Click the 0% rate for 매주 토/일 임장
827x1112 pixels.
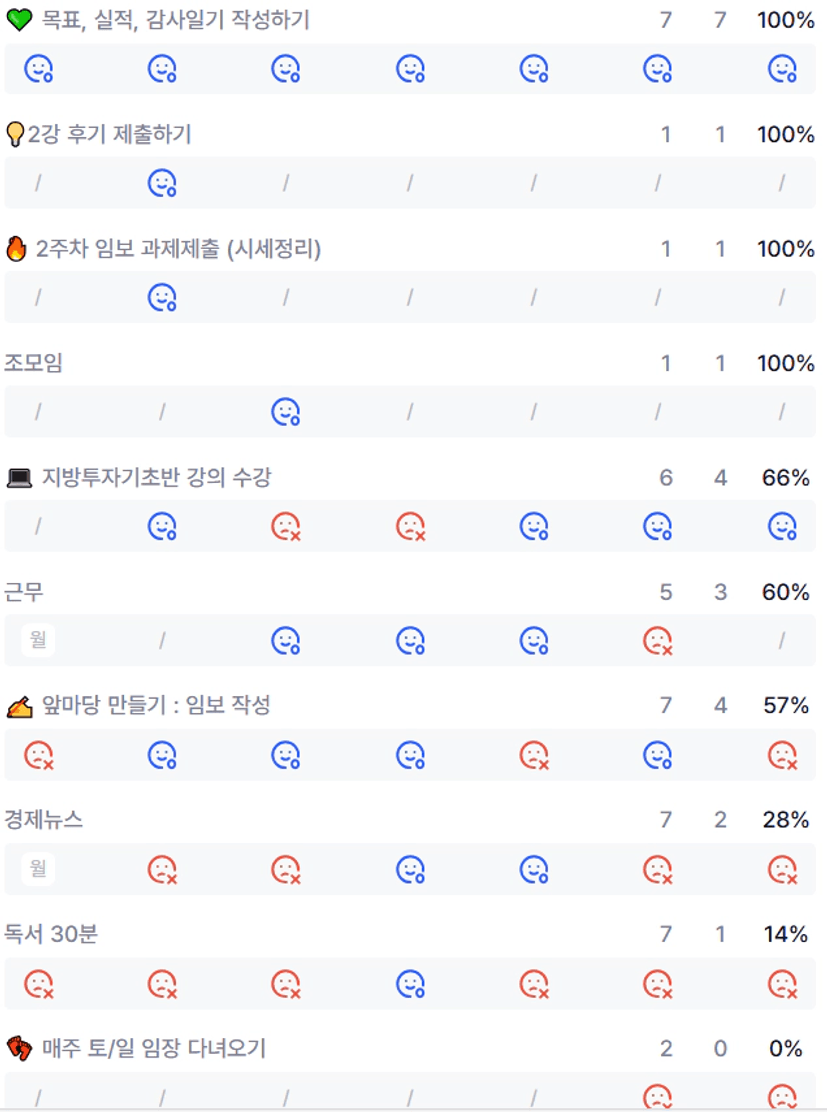[786, 1049]
